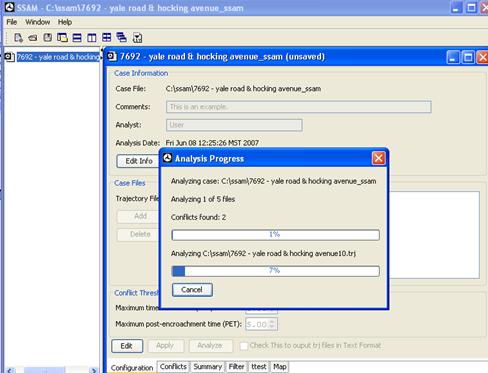
Task: Click the Edit Info button
Action: 138,161
